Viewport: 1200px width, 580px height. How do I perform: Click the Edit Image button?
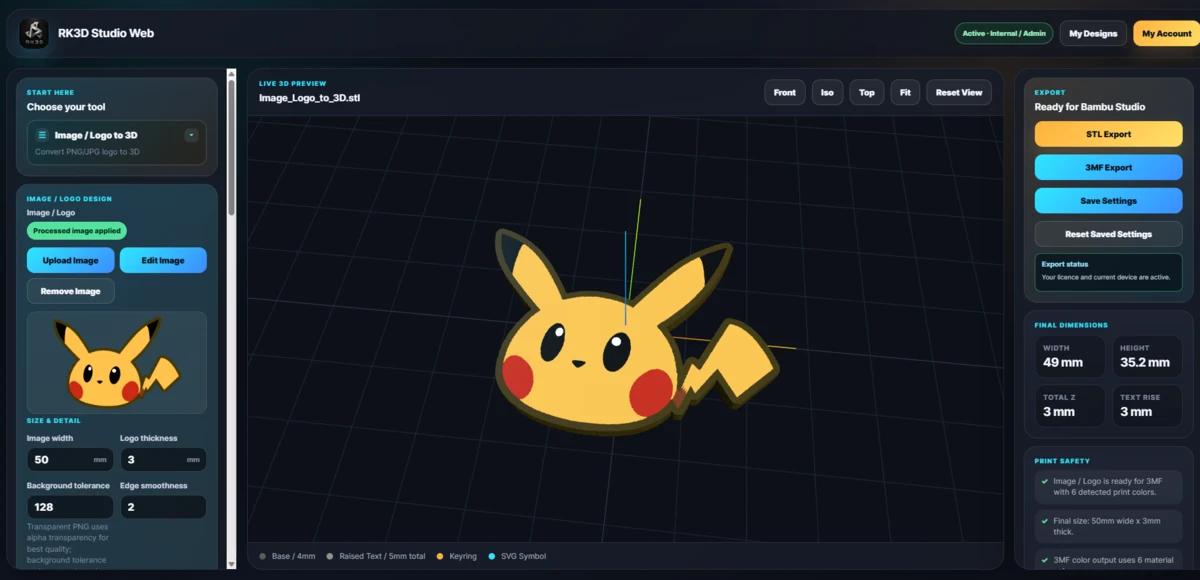(163, 260)
